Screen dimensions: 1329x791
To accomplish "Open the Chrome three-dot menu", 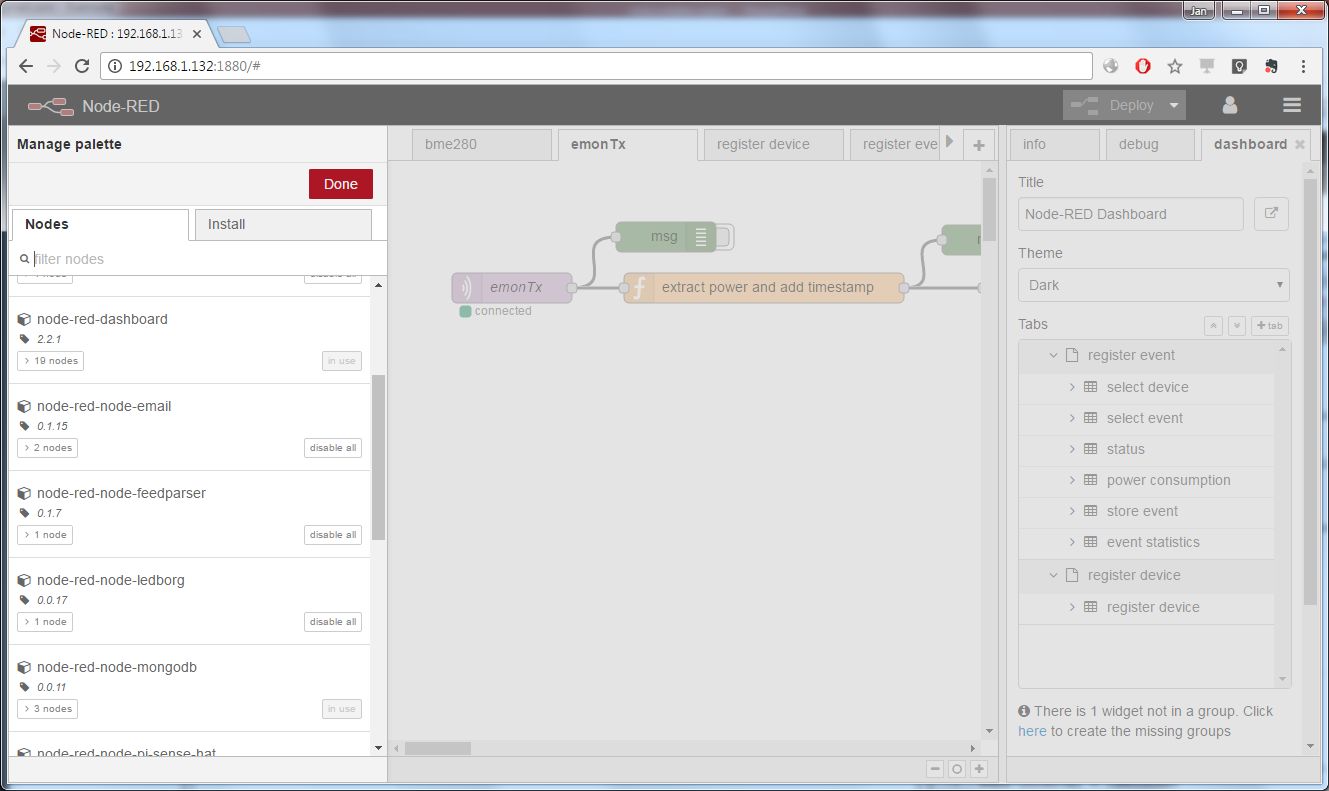I will coord(1303,66).
